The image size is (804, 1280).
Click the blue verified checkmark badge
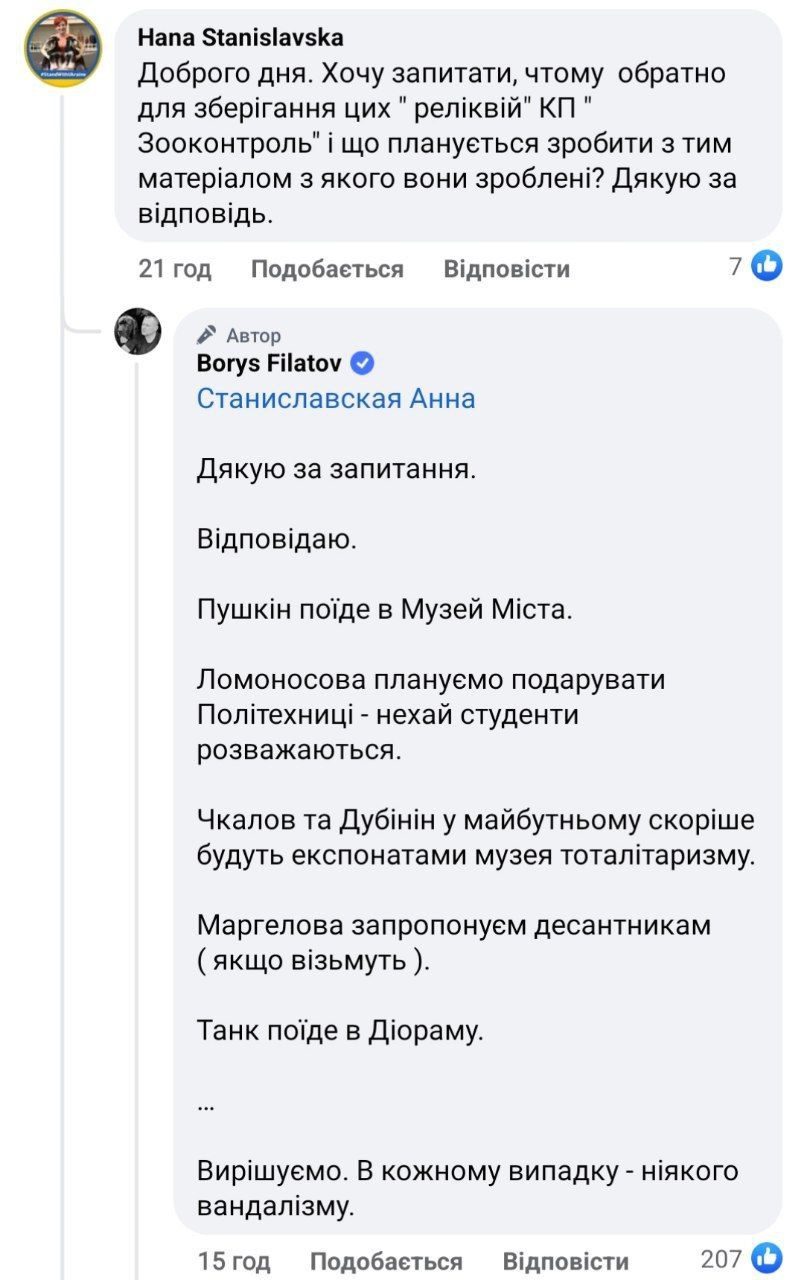[x=364, y=363]
